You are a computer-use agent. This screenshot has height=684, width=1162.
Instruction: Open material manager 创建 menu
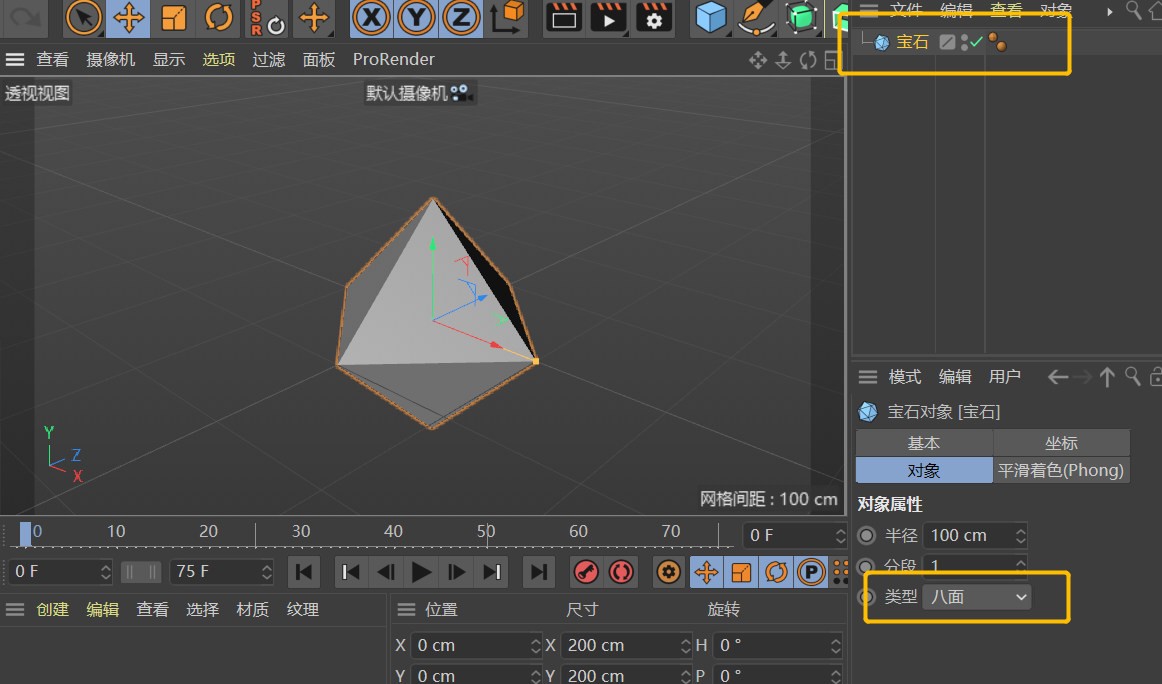pyautogui.click(x=53, y=610)
